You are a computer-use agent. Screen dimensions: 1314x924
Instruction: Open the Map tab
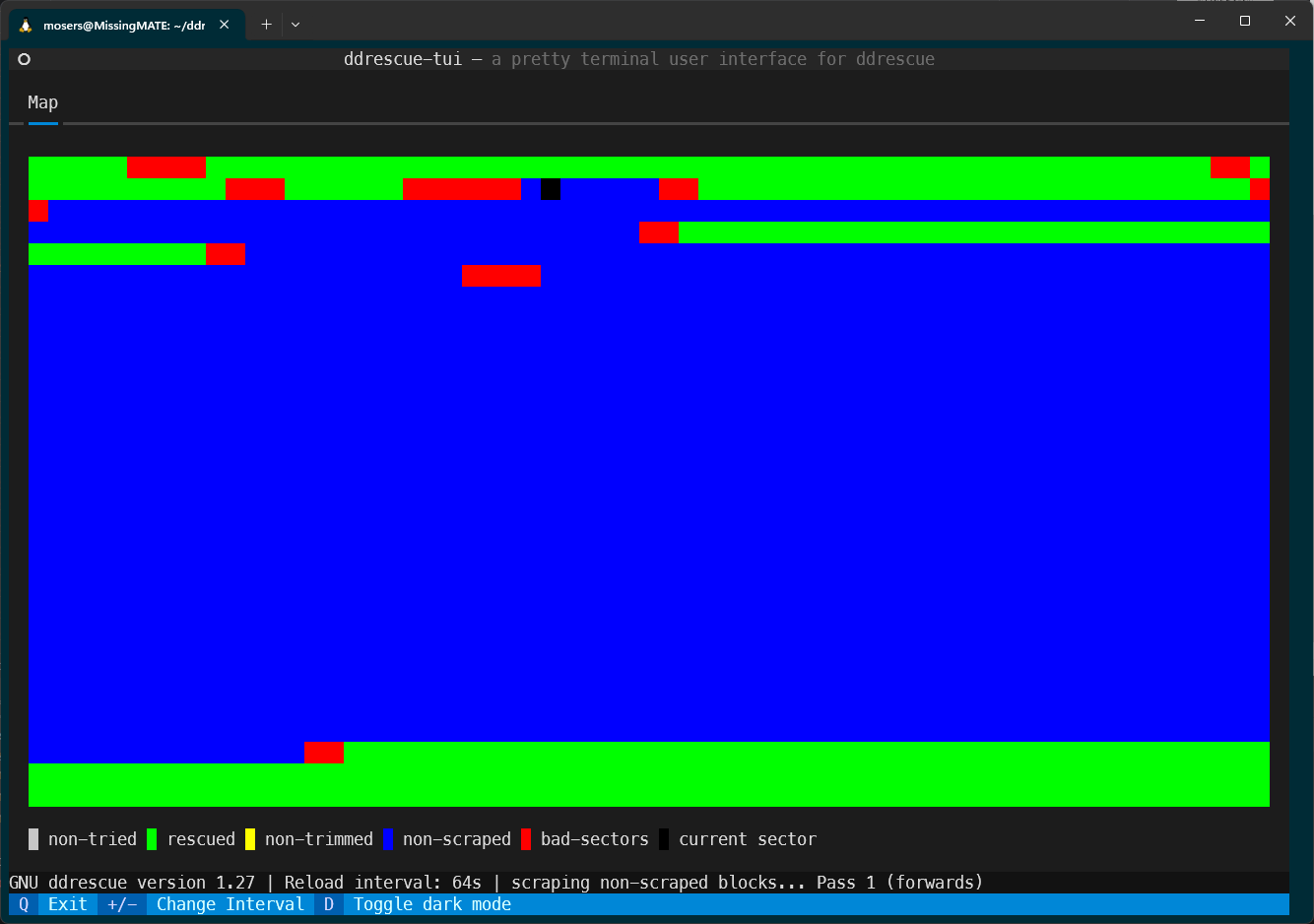(x=42, y=102)
